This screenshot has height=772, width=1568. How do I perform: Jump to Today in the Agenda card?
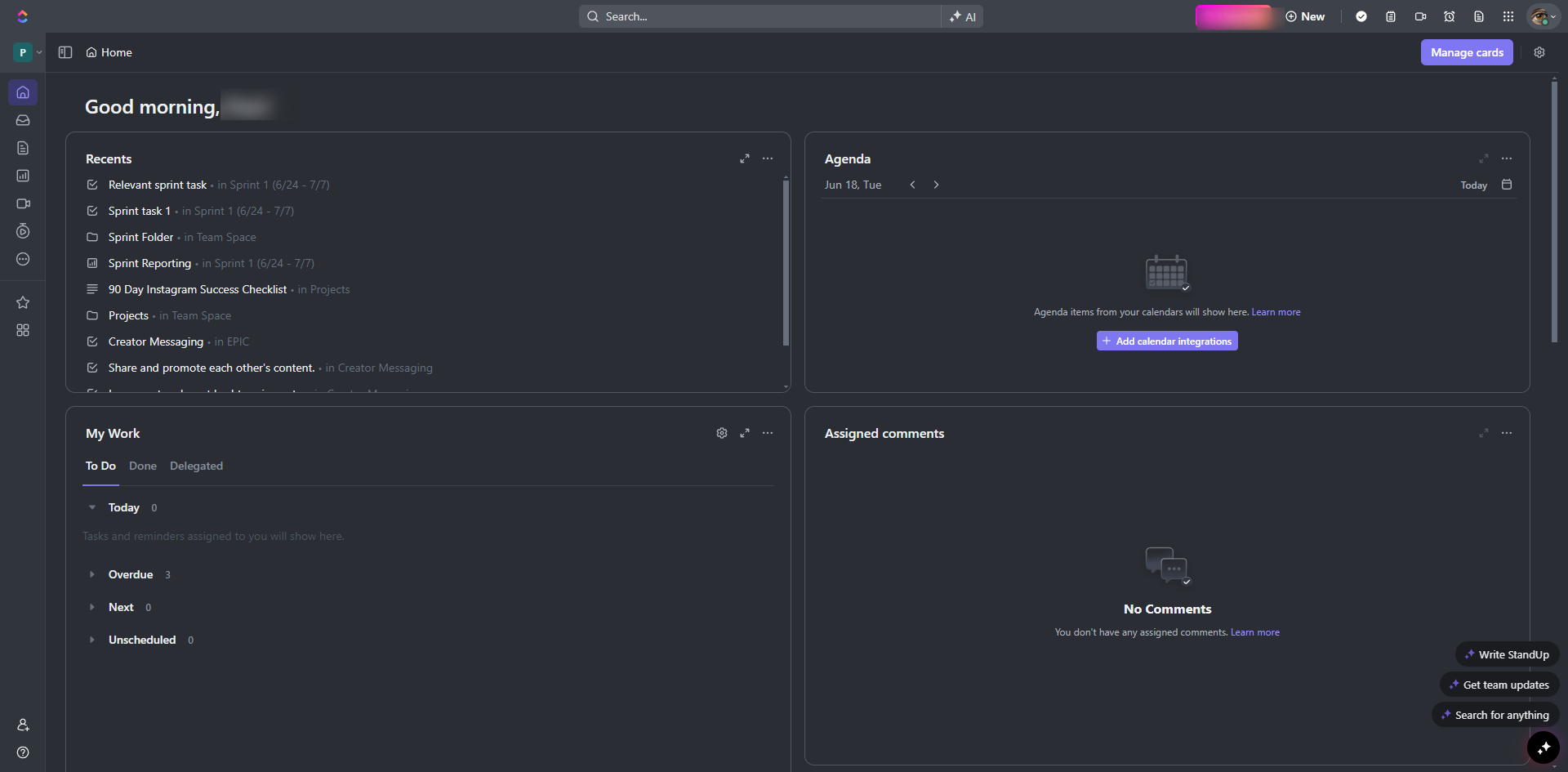pyautogui.click(x=1473, y=185)
